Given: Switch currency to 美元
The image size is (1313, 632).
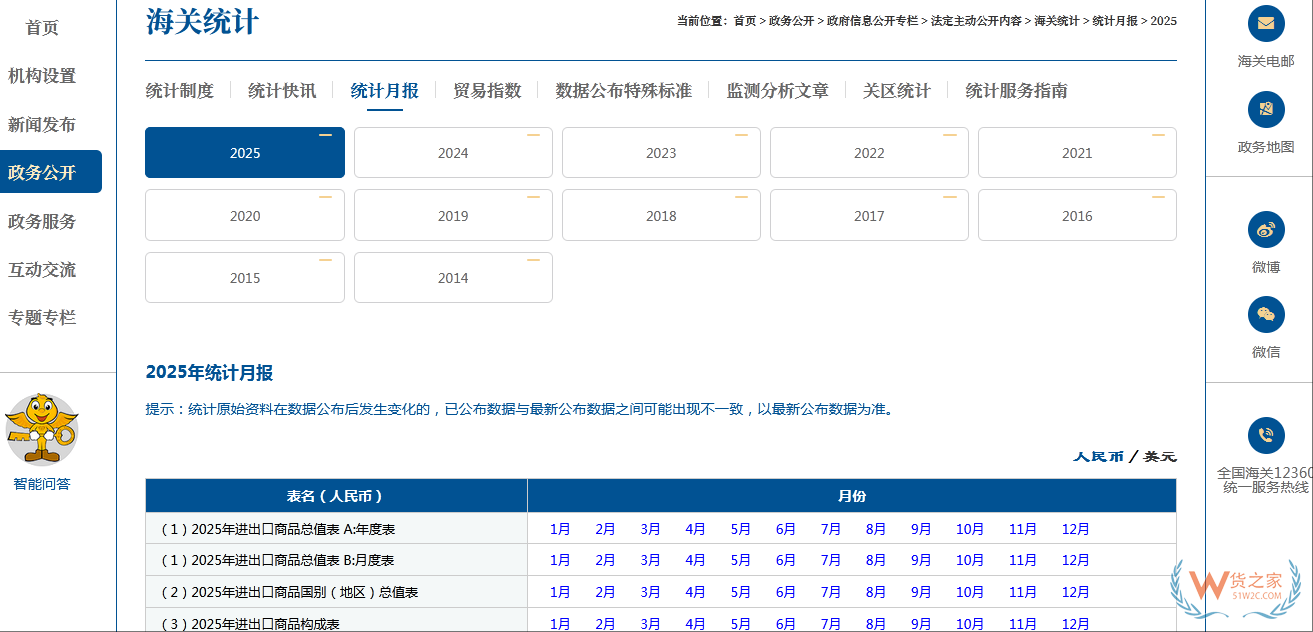Looking at the screenshot, I should click(x=1159, y=455).
